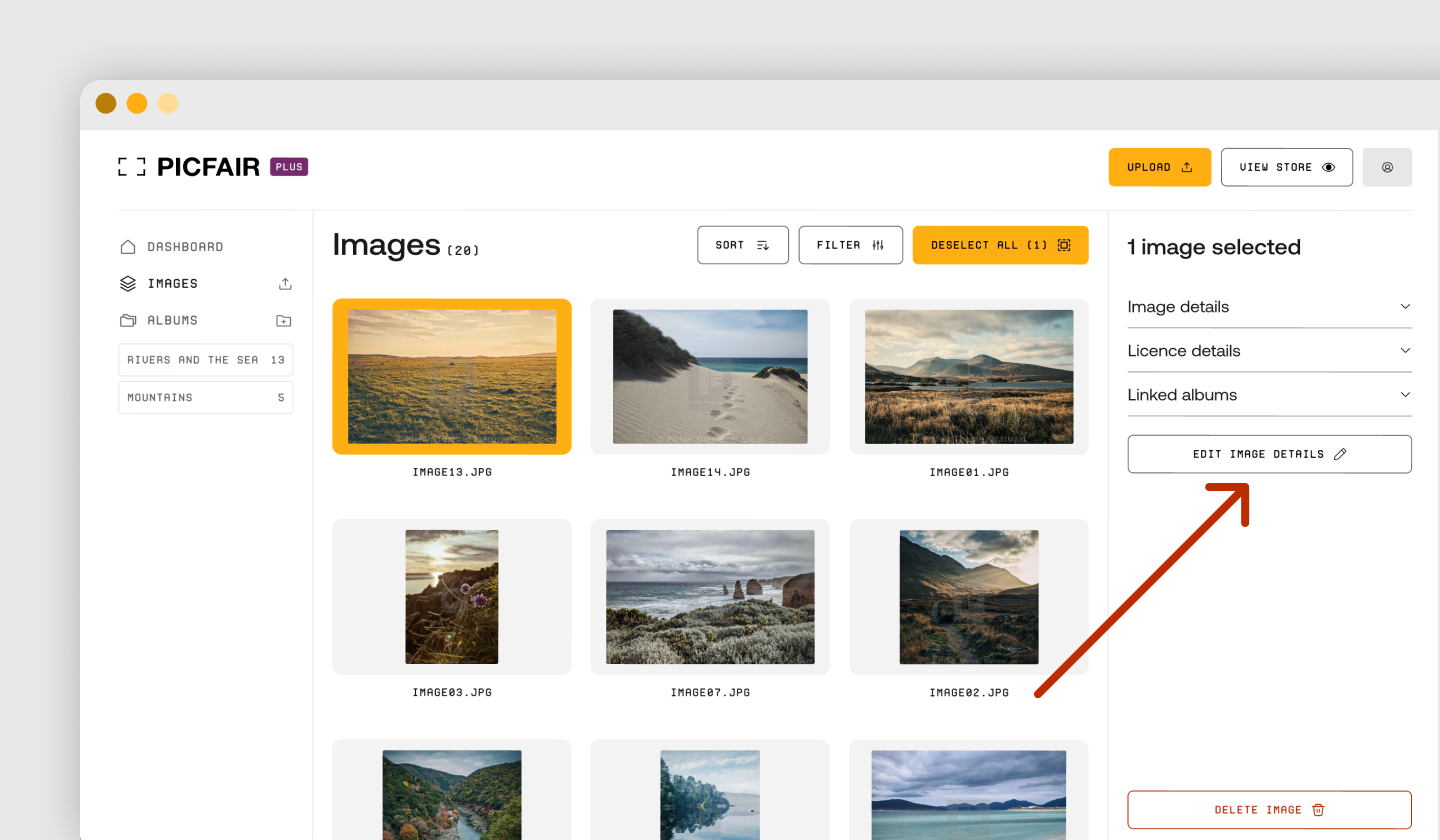Open the Sort options
The height and width of the screenshot is (840, 1440).
point(743,245)
